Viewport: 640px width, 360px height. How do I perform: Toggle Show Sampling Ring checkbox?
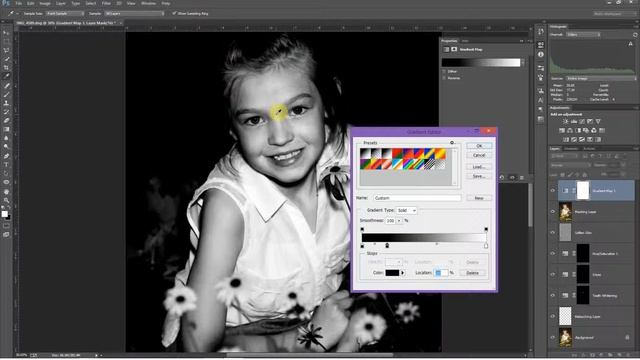174,13
